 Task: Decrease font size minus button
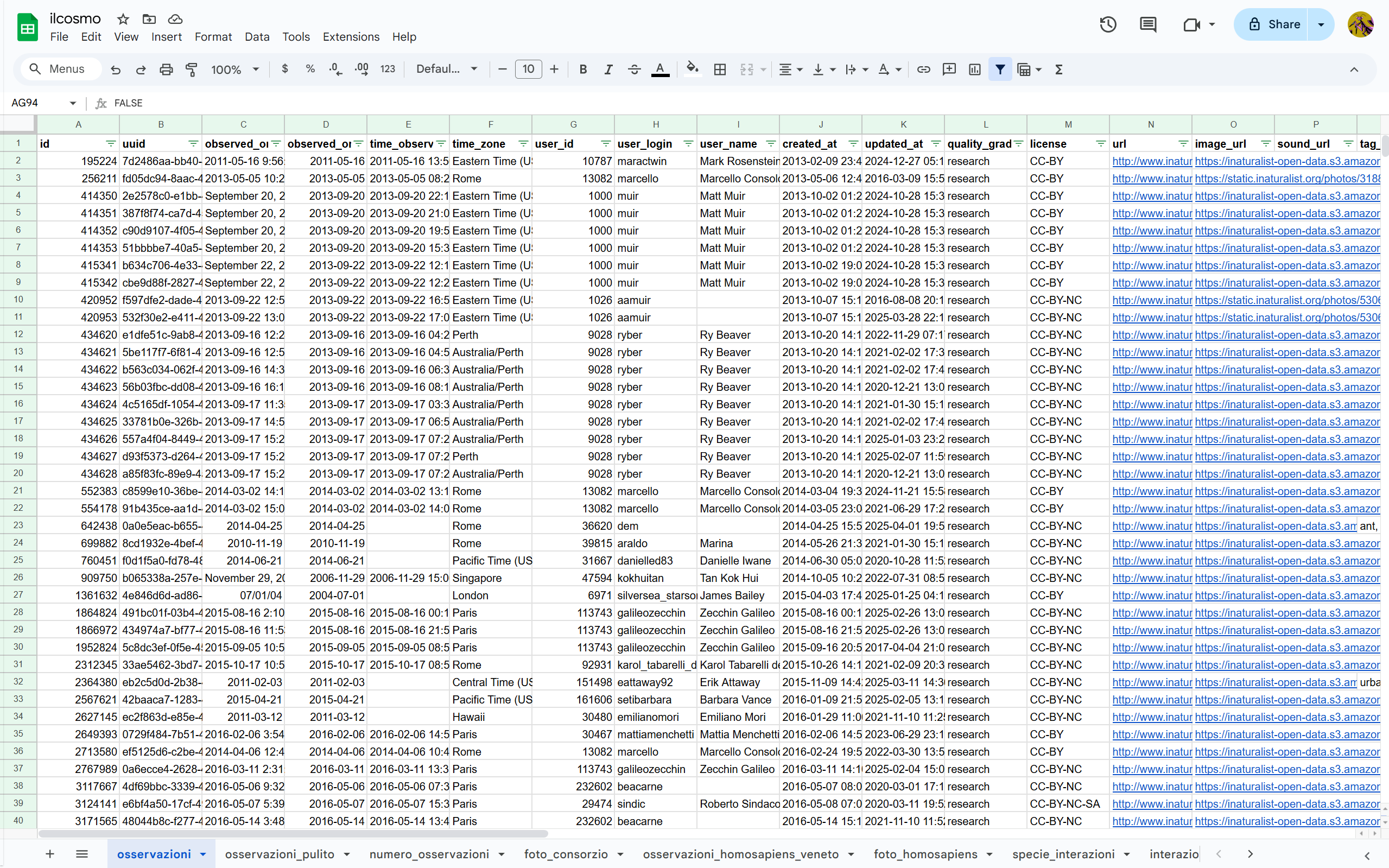click(x=502, y=69)
